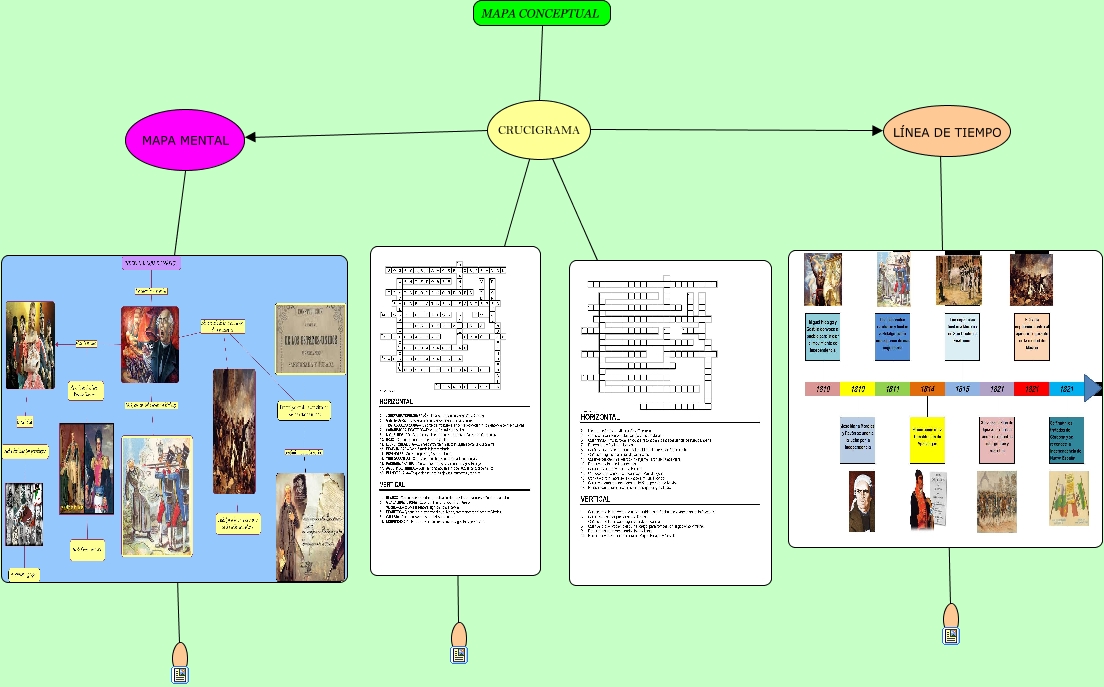This screenshot has width=1104, height=687.
Task: Select the old document title page image
Action: 310,338
